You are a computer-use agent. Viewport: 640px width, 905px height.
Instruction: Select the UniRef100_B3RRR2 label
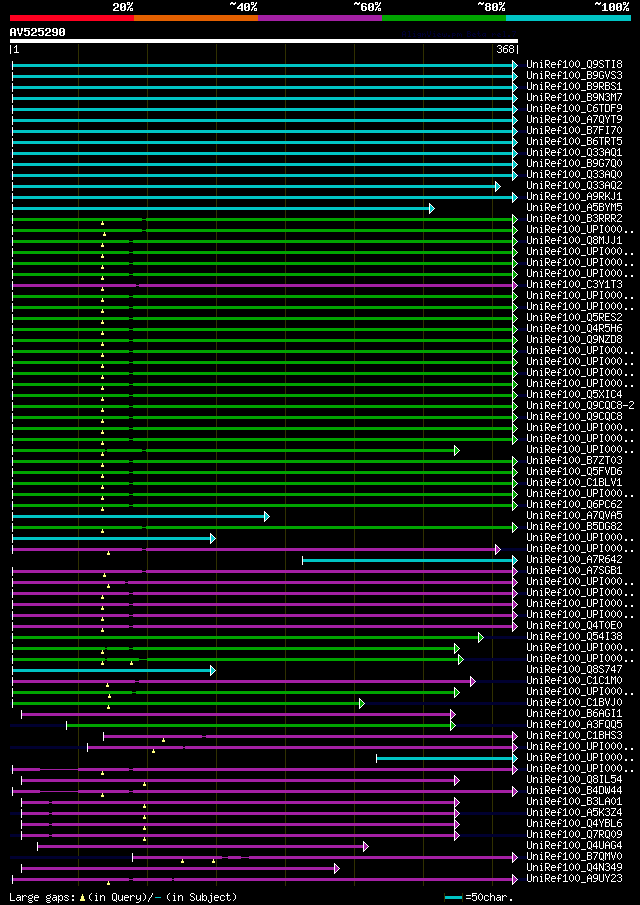574,218
